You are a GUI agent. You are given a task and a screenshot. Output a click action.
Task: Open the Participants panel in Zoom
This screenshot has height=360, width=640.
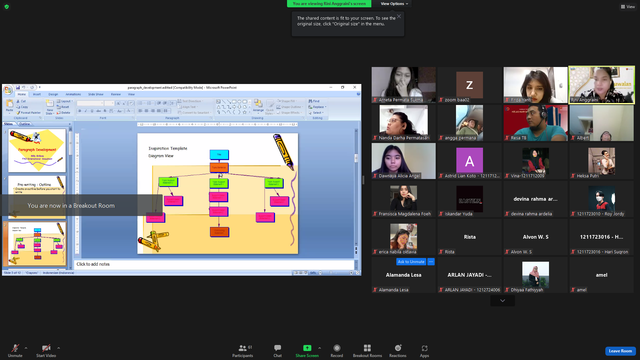coord(242,350)
